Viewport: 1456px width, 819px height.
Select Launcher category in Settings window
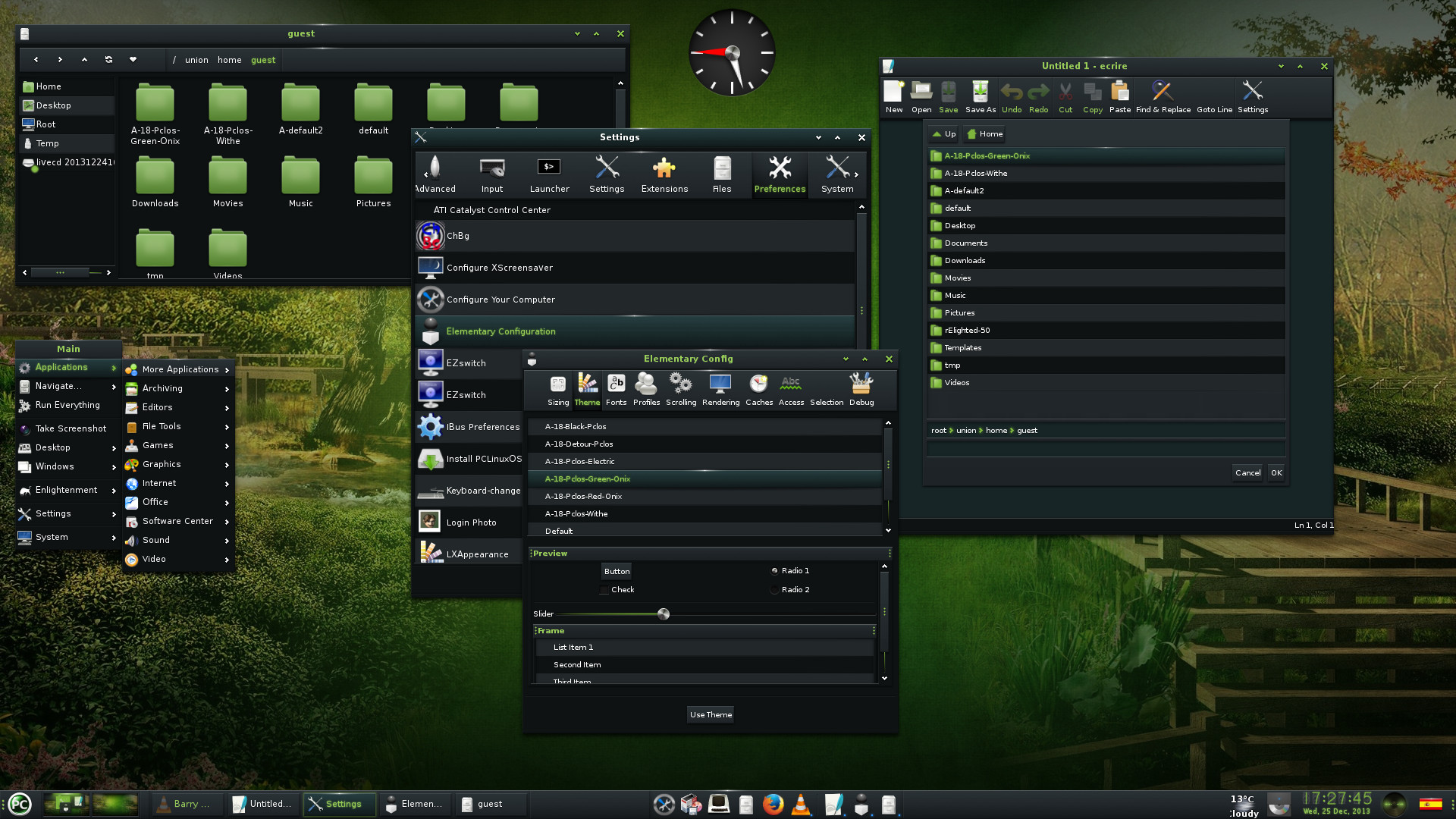click(x=549, y=174)
